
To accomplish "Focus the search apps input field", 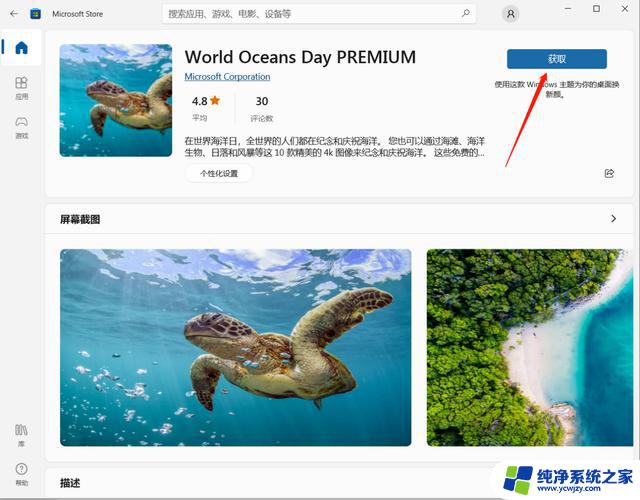I will pos(319,14).
